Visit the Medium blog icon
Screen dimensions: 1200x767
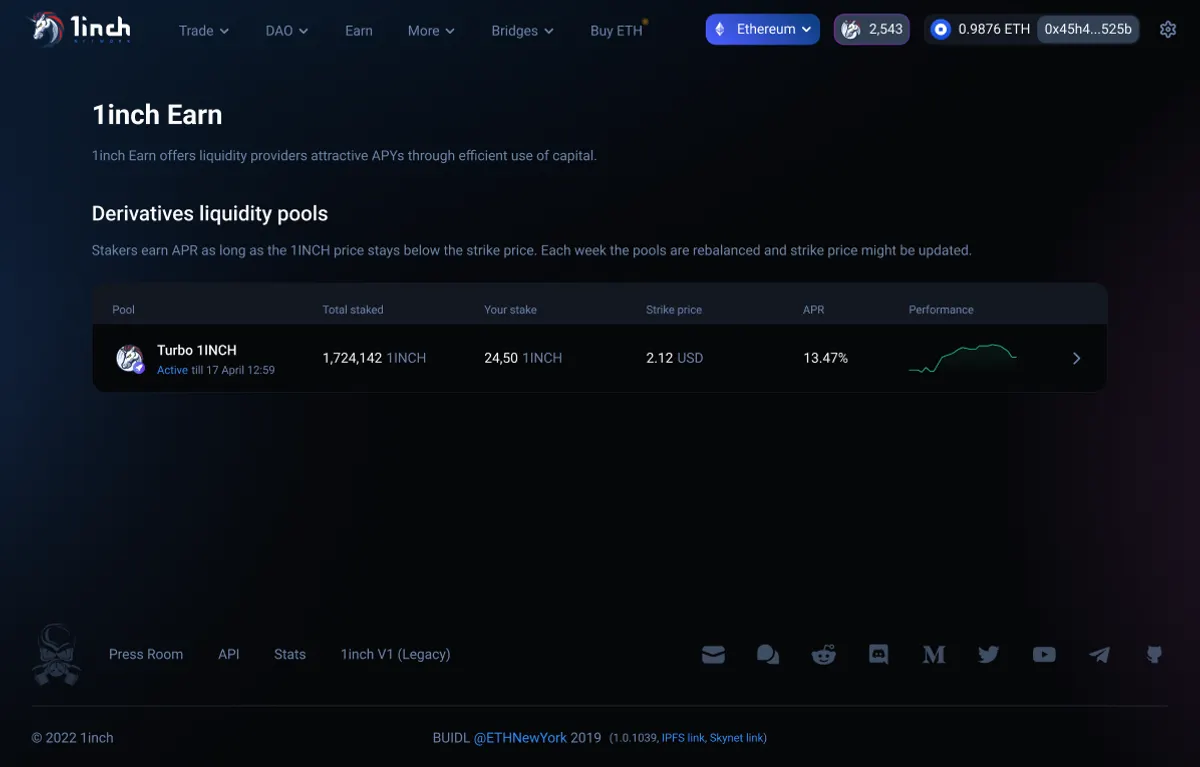point(934,654)
